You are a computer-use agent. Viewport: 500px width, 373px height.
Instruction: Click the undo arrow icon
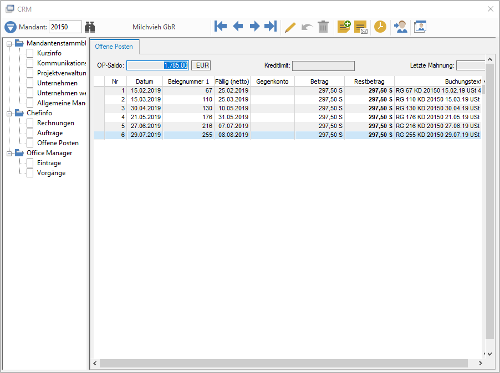pos(307,27)
